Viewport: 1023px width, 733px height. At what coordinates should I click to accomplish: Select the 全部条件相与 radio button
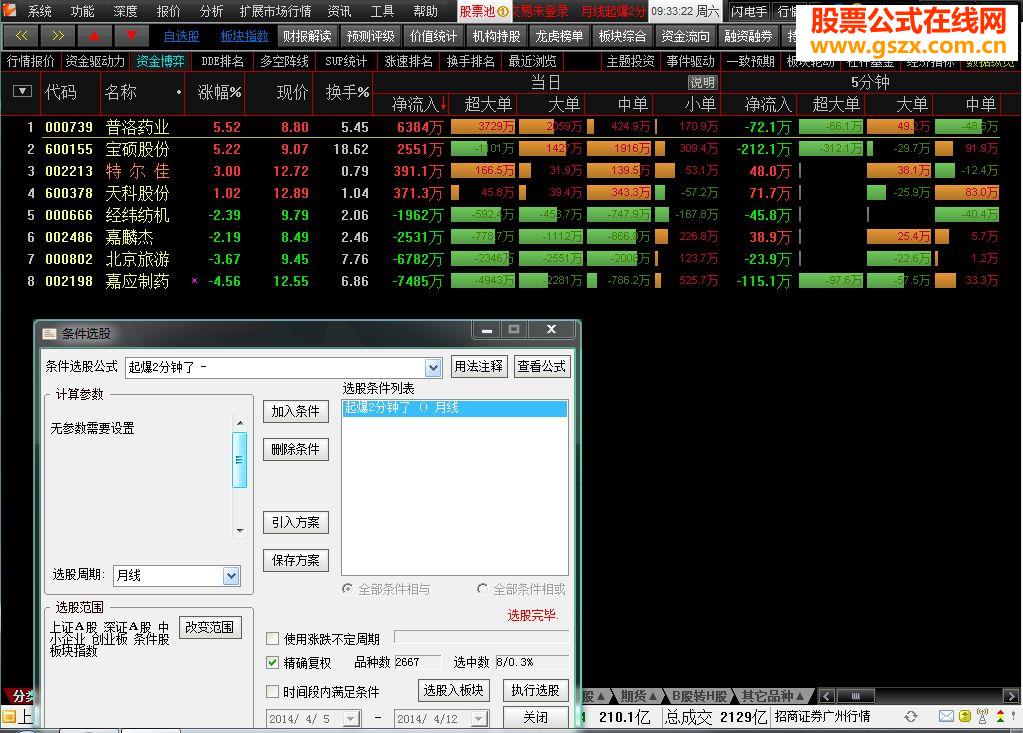click(x=348, y=589)
